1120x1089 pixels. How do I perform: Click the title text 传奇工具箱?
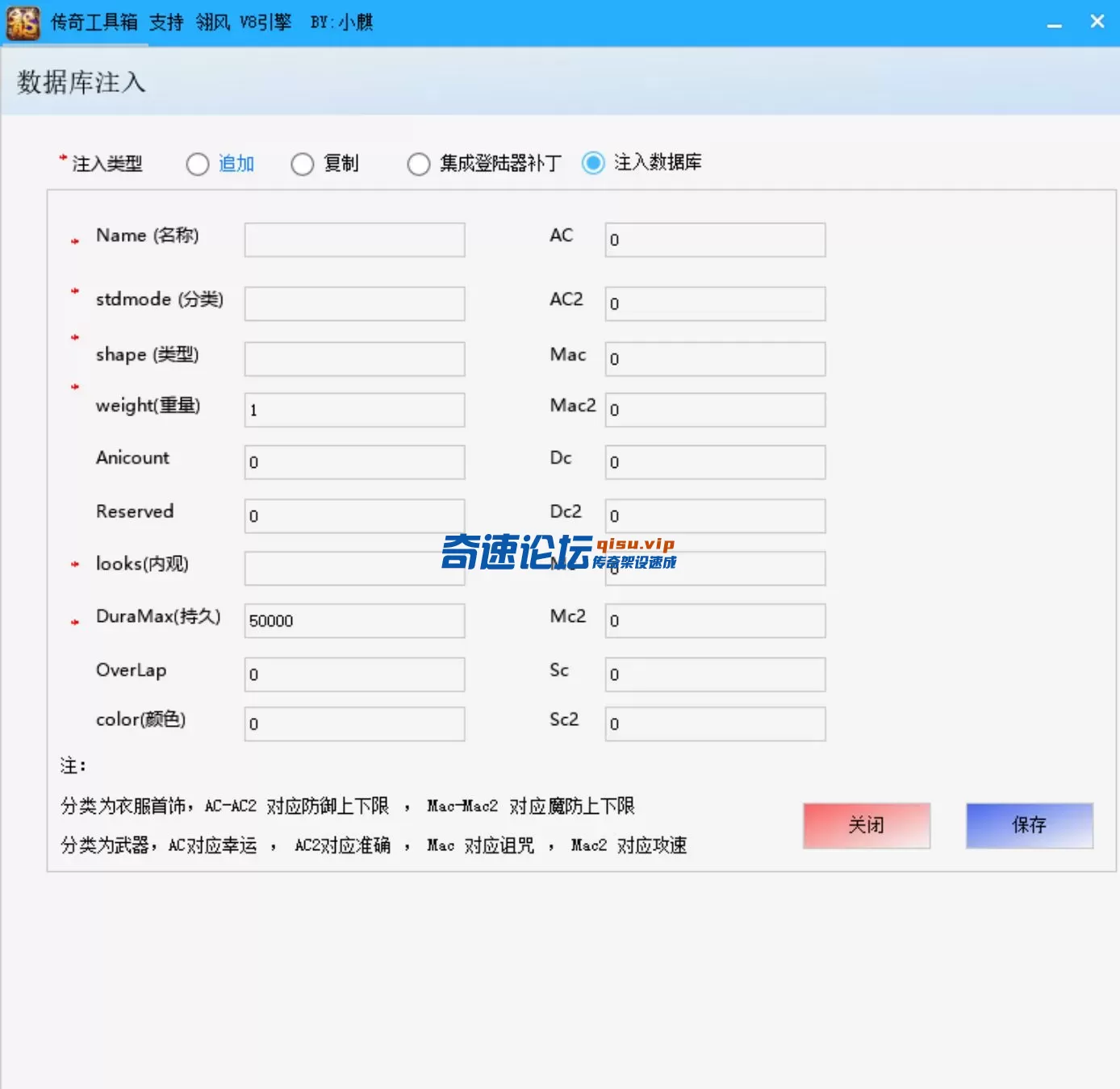point(94,23)
